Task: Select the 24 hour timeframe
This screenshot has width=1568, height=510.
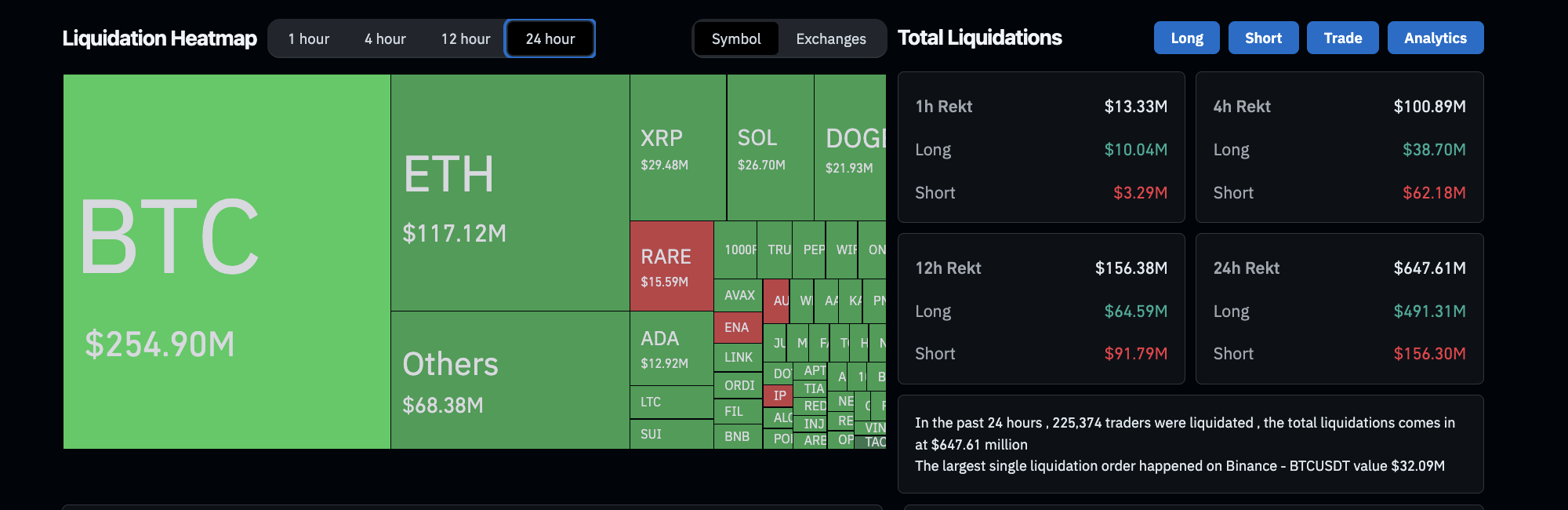Action: coord(550,38)
